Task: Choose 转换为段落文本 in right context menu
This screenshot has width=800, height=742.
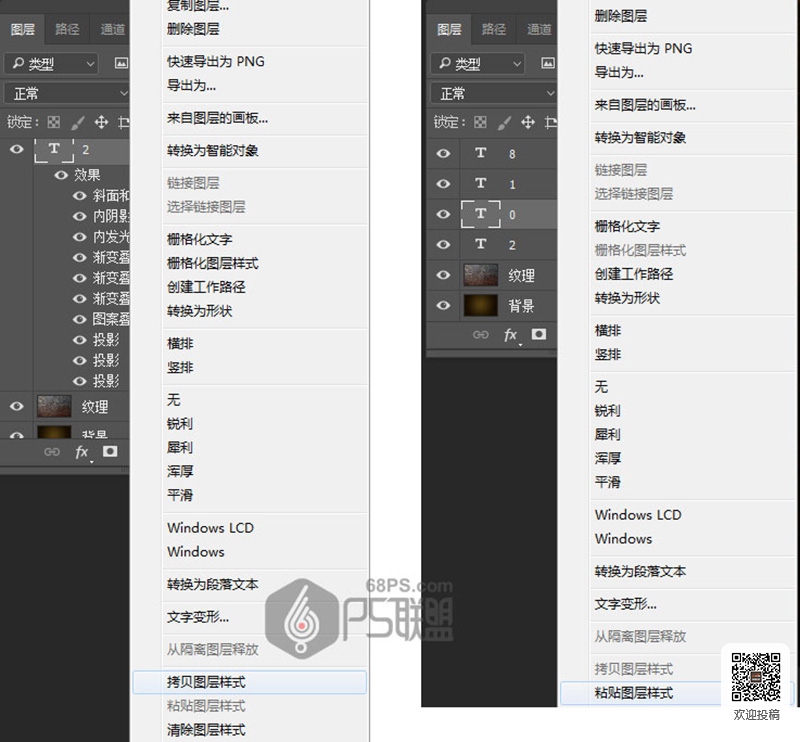Action: [640, 572]
